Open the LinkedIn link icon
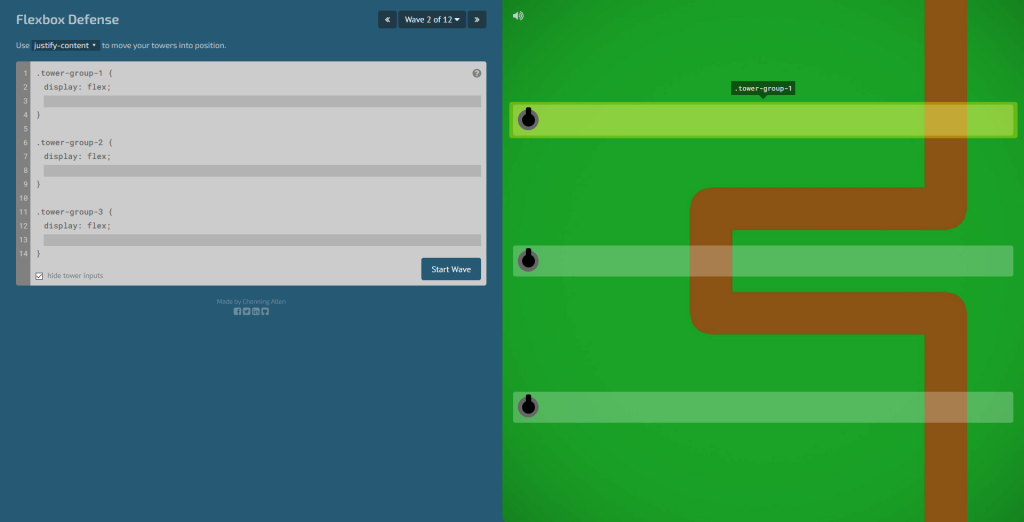The image size is (1024, 522). (255, 312)
